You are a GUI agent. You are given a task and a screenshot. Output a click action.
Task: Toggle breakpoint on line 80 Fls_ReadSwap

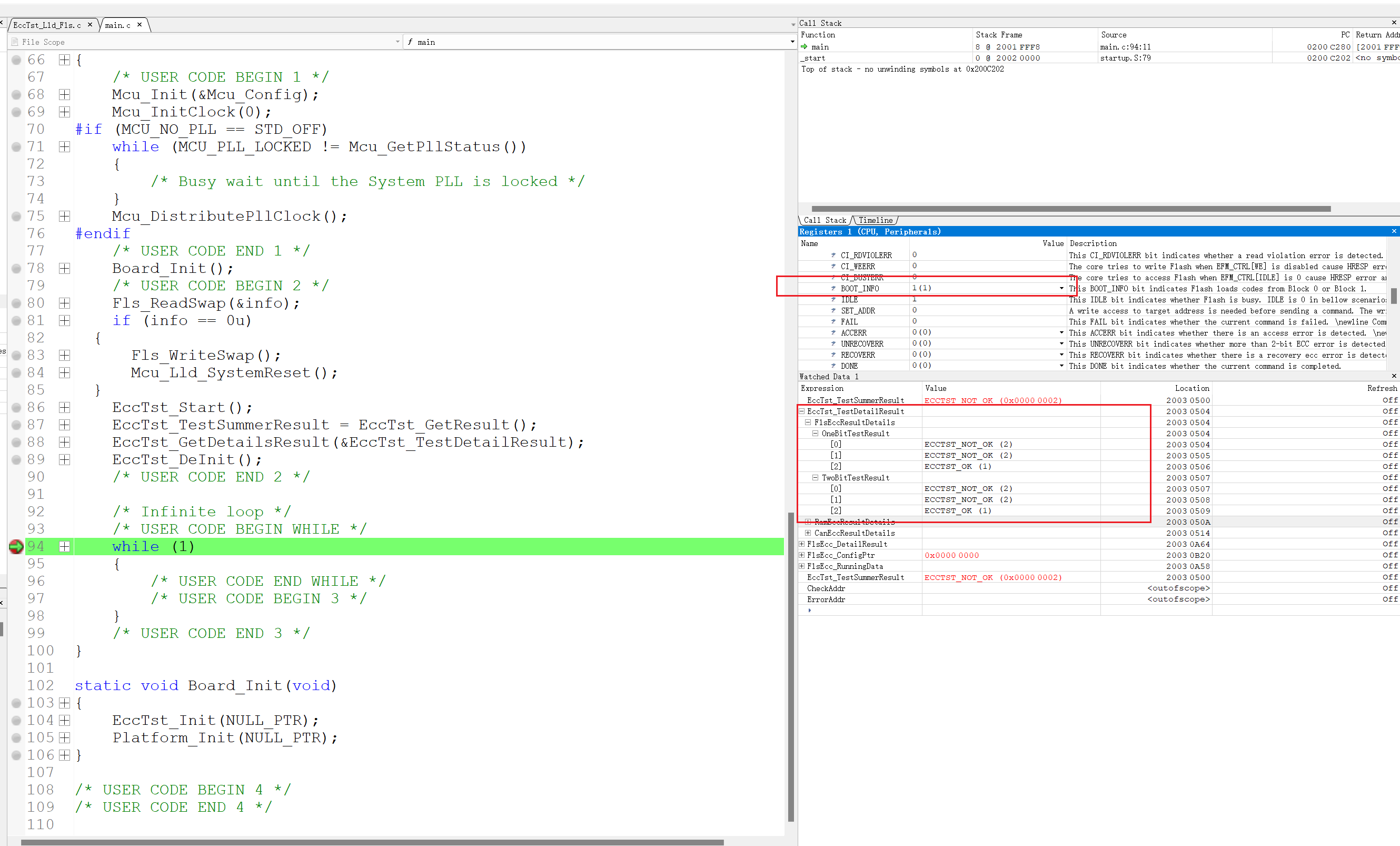[16, 303]
